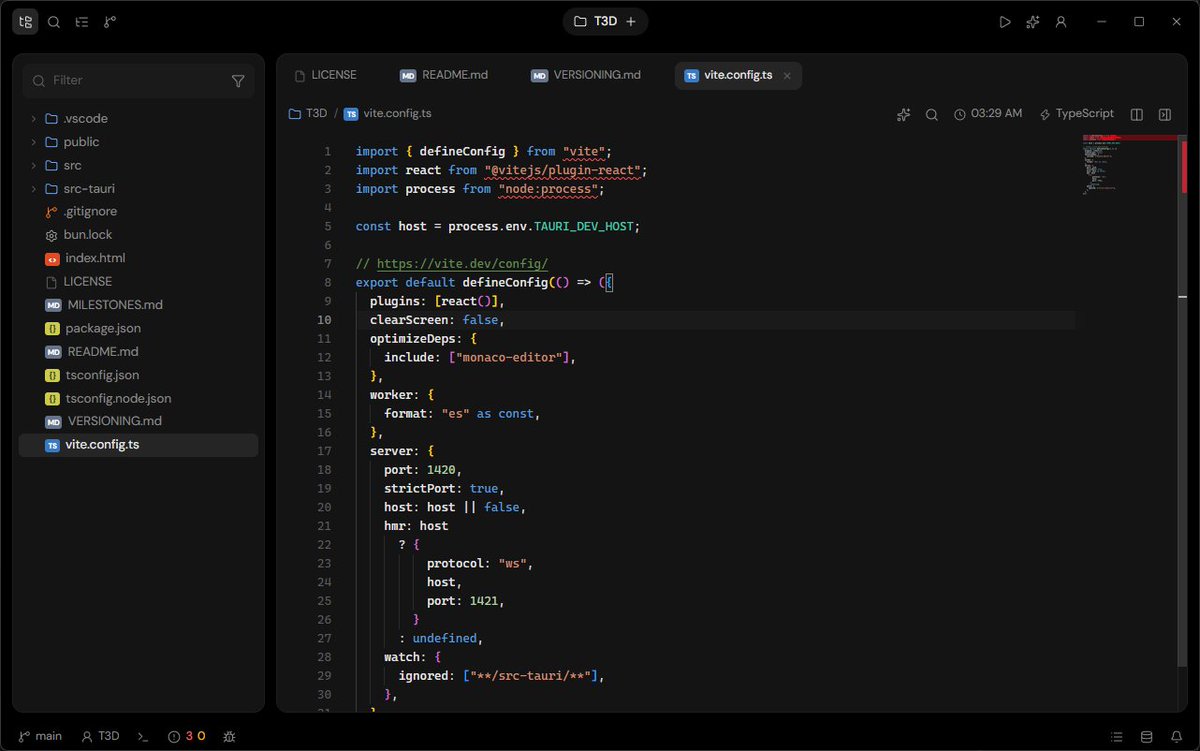Click line number 28 in gutter
Screen dimensions: 1200x751
click(325, 657)
